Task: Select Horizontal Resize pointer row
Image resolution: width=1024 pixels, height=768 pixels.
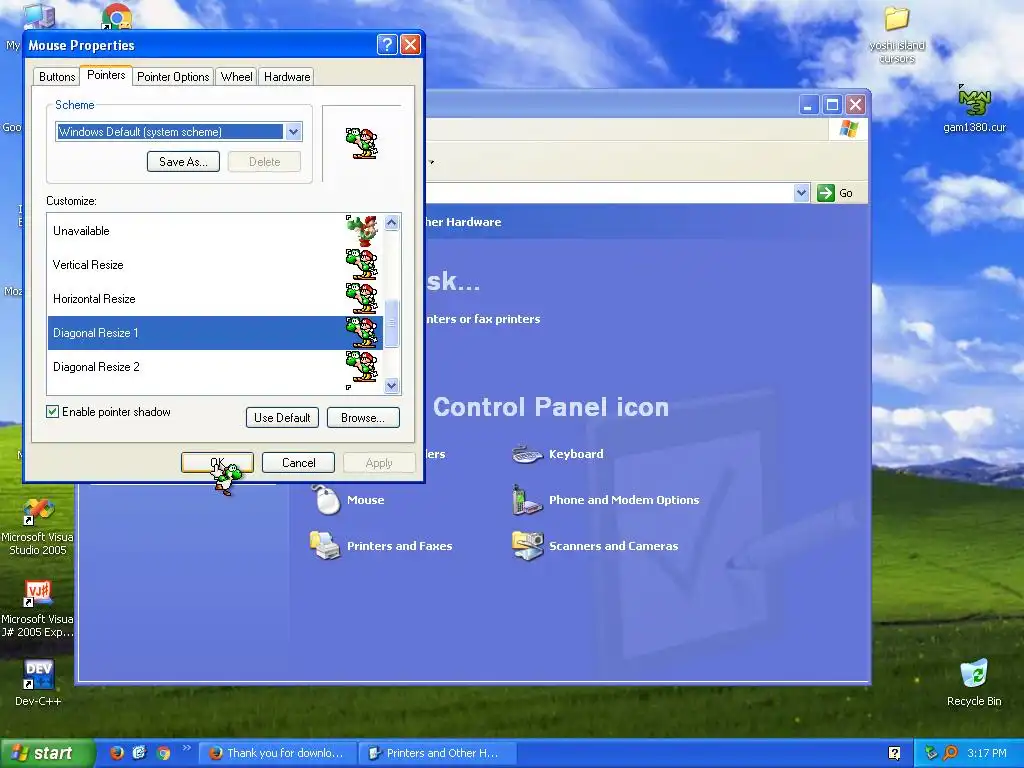Action: coord(215,298)
